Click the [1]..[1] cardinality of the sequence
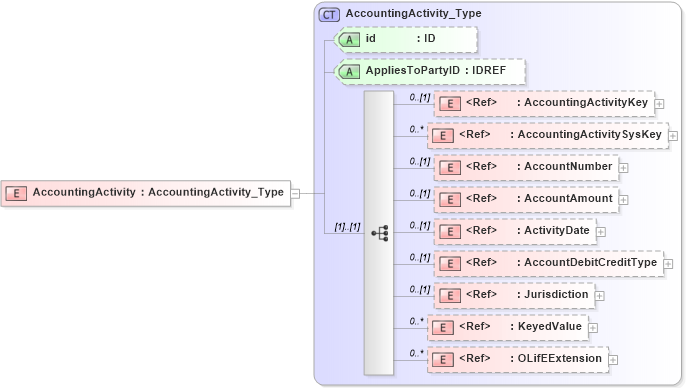This screenshot has width=686, height=388. [347, 227]
